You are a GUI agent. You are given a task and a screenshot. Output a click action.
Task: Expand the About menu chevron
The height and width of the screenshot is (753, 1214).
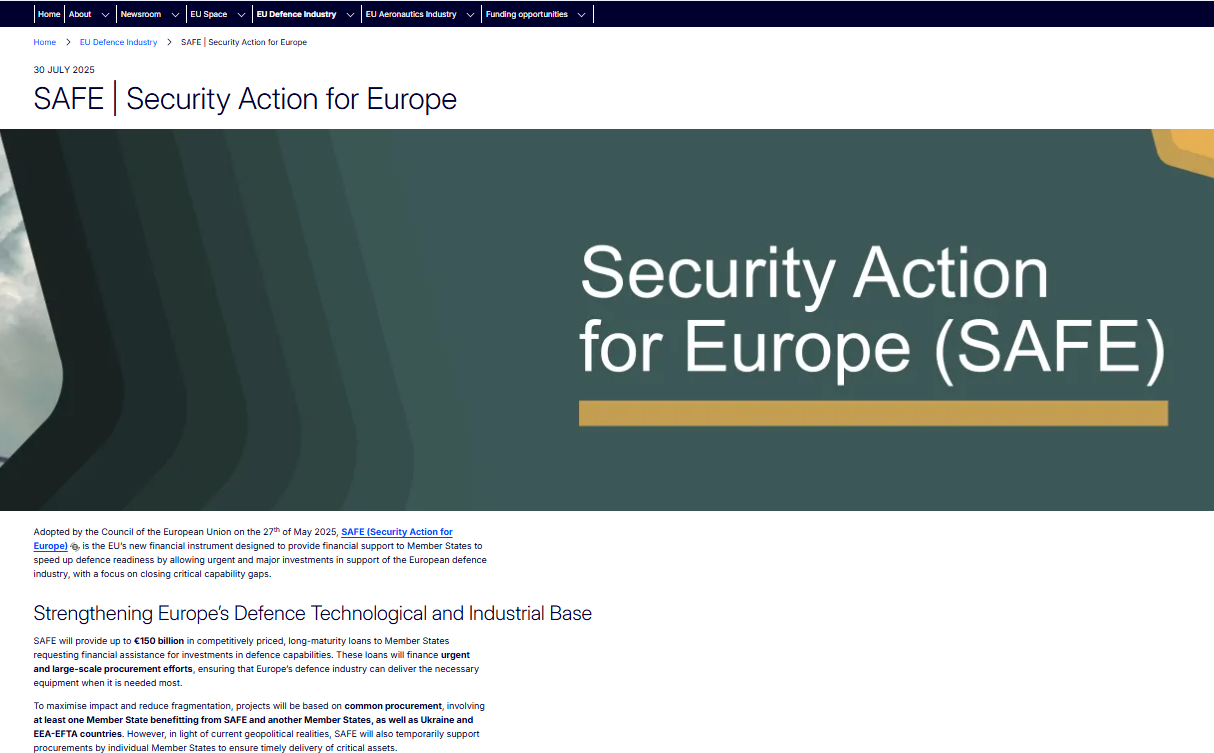(105, 15)
